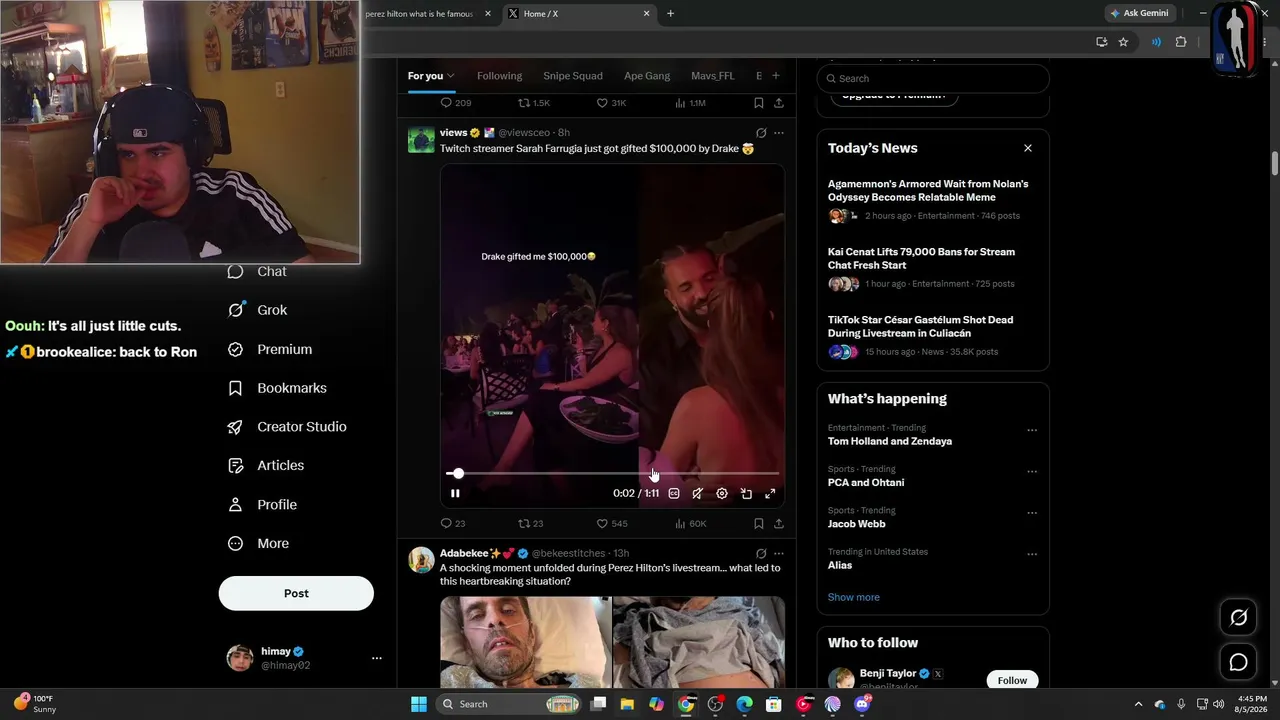Switch to the Ape Gang tab

click(647, 76)
